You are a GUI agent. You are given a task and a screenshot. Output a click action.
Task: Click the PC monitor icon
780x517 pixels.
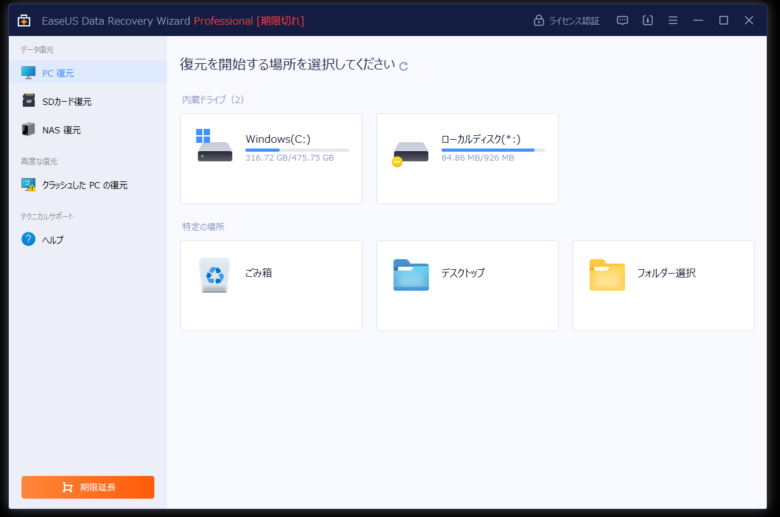(x=28, y=73)
